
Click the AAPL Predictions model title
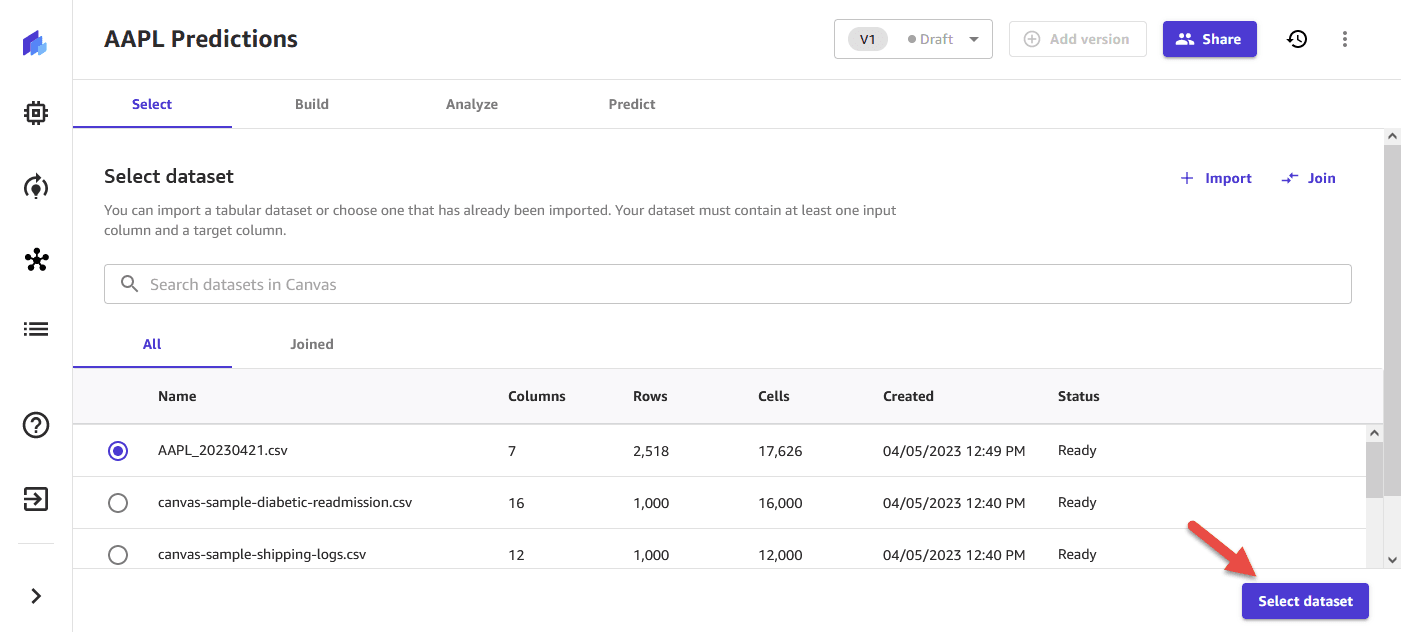201,39
